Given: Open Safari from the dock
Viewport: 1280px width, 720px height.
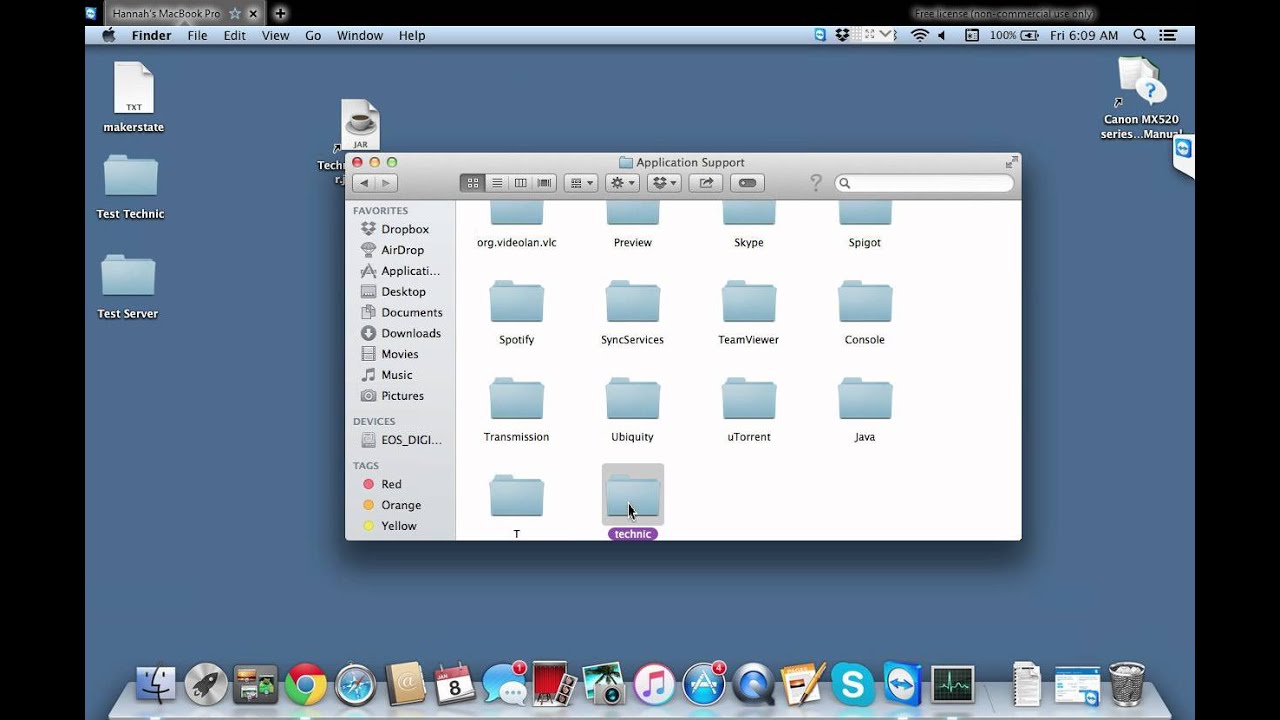Looking at the screenshot, I should pyautogui.click(x=355, y=684).
